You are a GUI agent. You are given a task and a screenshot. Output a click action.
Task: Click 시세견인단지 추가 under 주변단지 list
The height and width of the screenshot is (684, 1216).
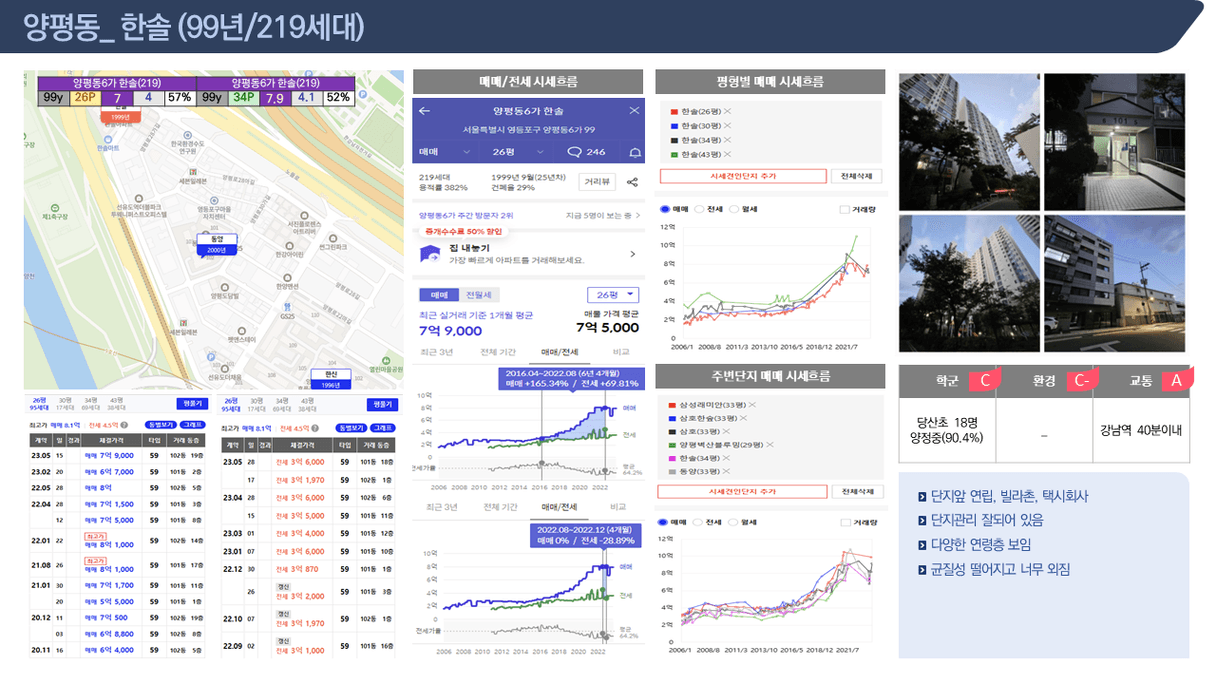pos(743,491)
